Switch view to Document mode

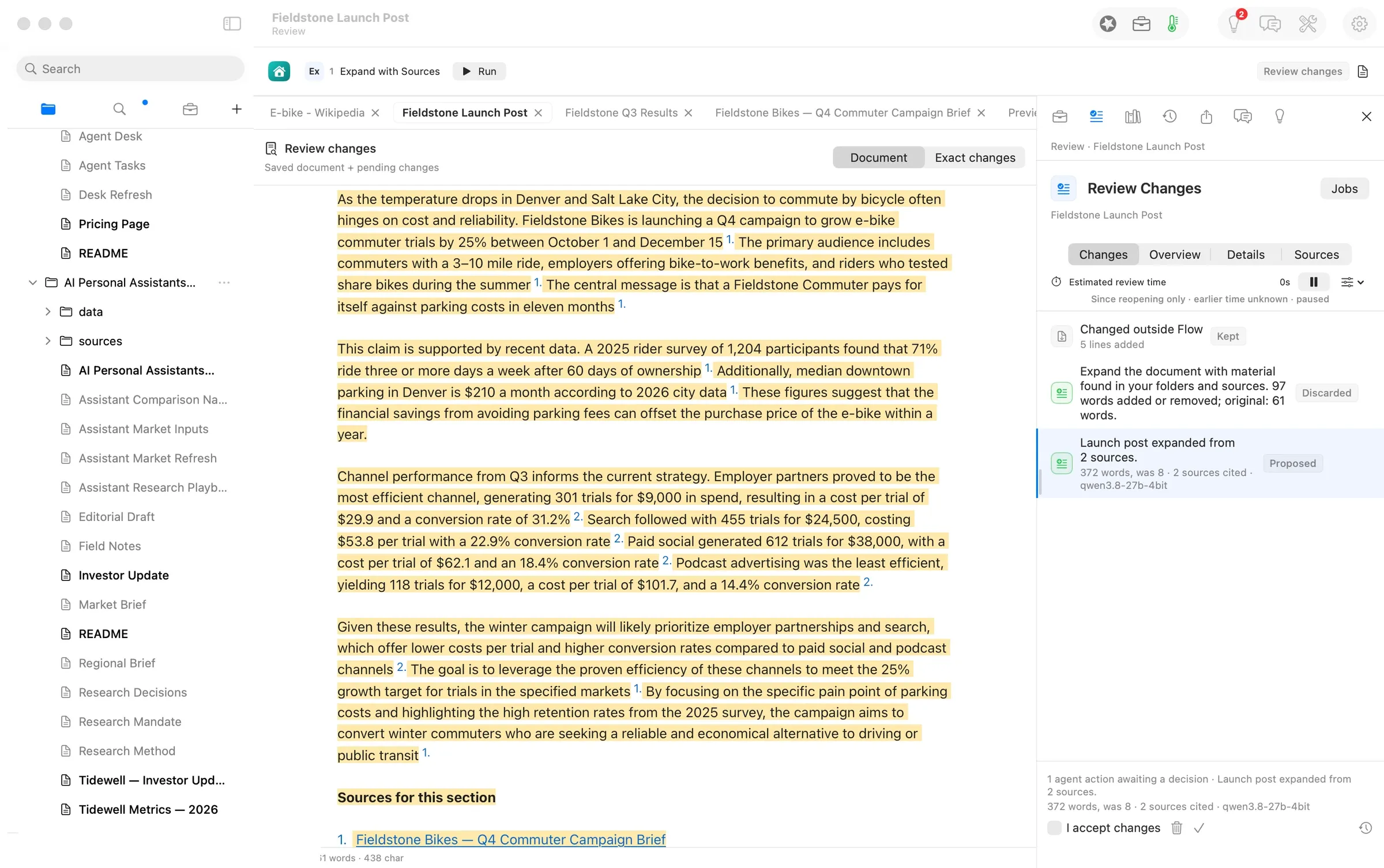click(x=878, y=157)
